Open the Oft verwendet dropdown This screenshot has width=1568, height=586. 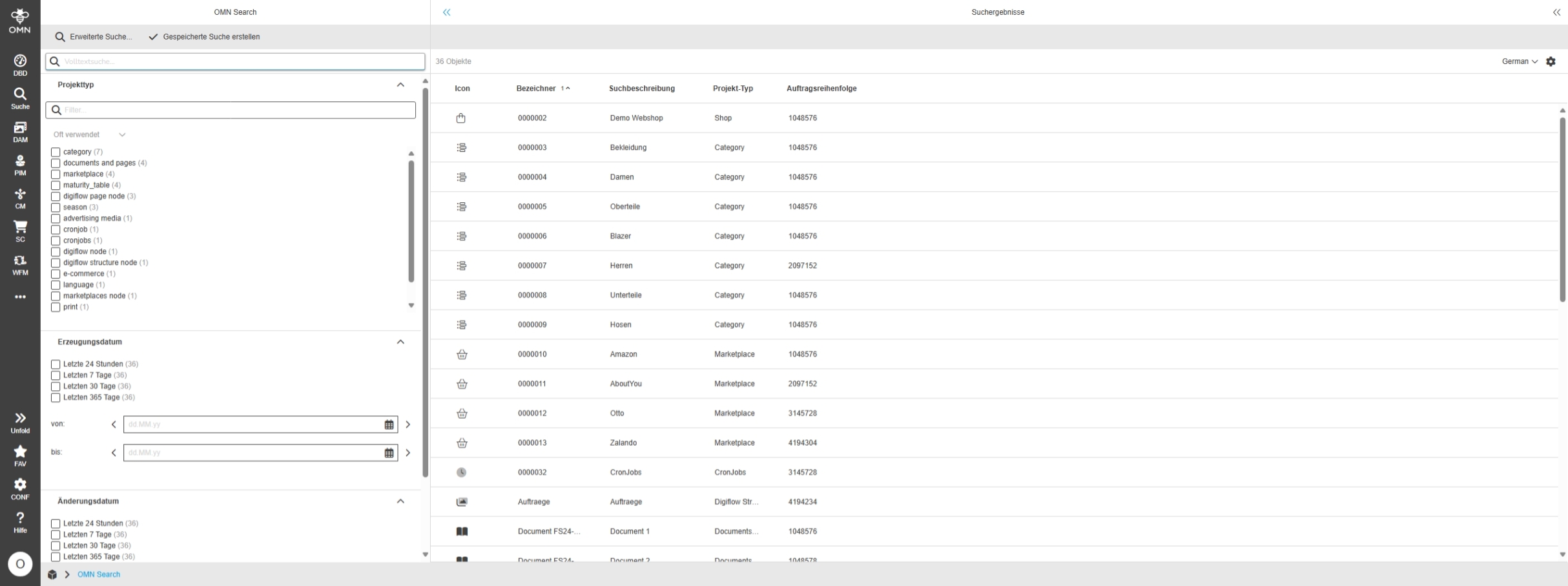point(89,135)
